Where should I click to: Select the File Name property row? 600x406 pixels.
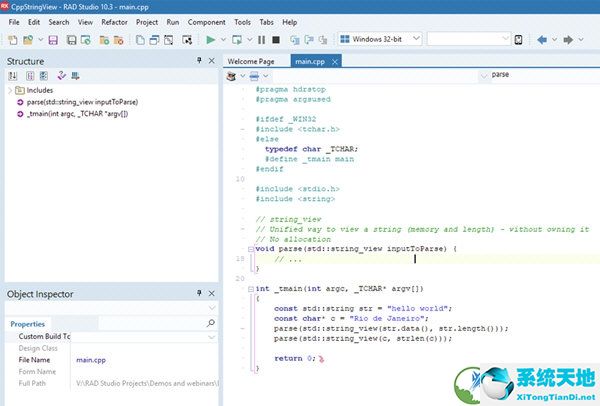[112, 360]
